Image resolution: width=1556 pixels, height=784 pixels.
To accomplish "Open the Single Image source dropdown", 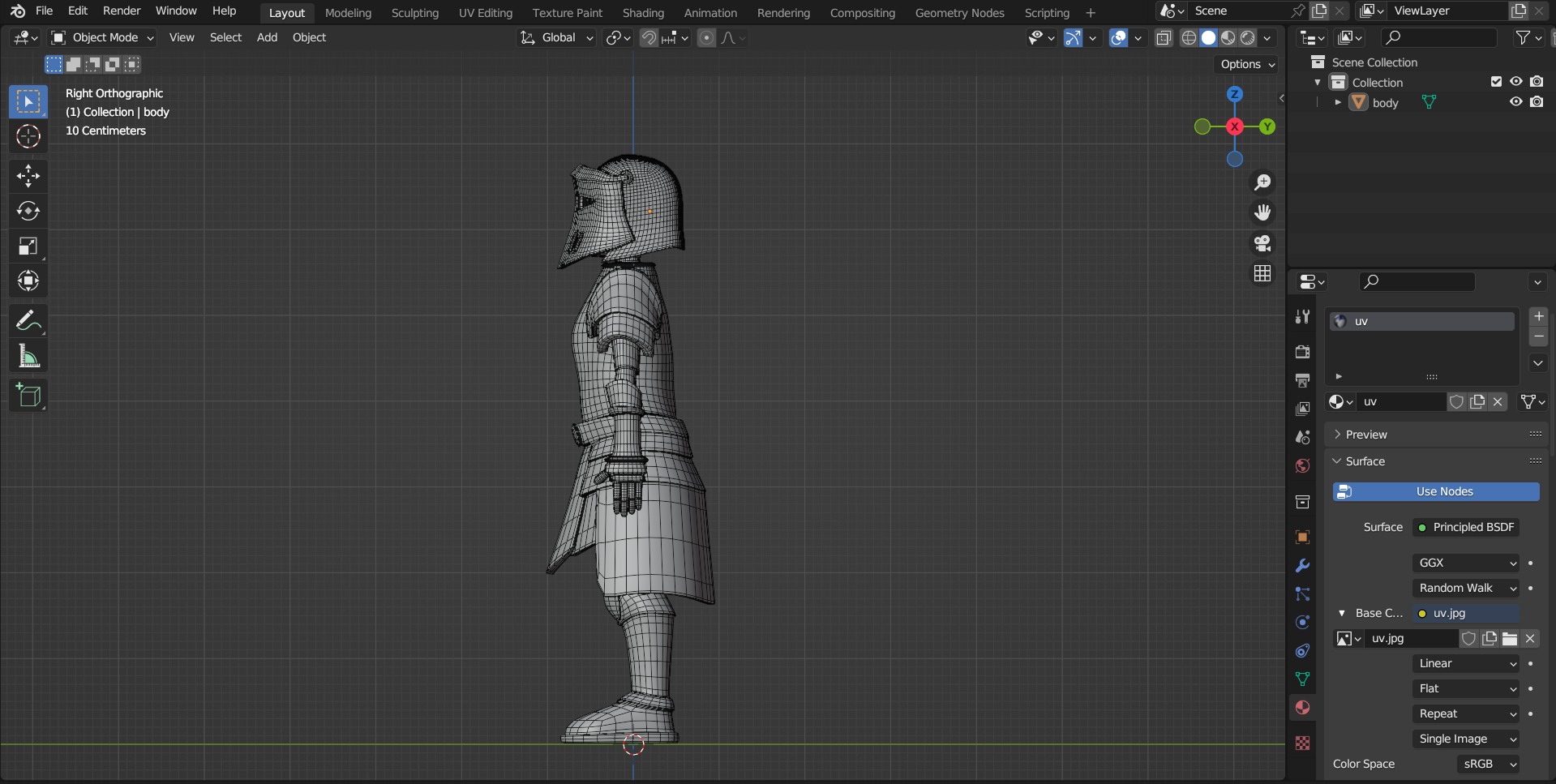I will click(x=1466, y=739).
